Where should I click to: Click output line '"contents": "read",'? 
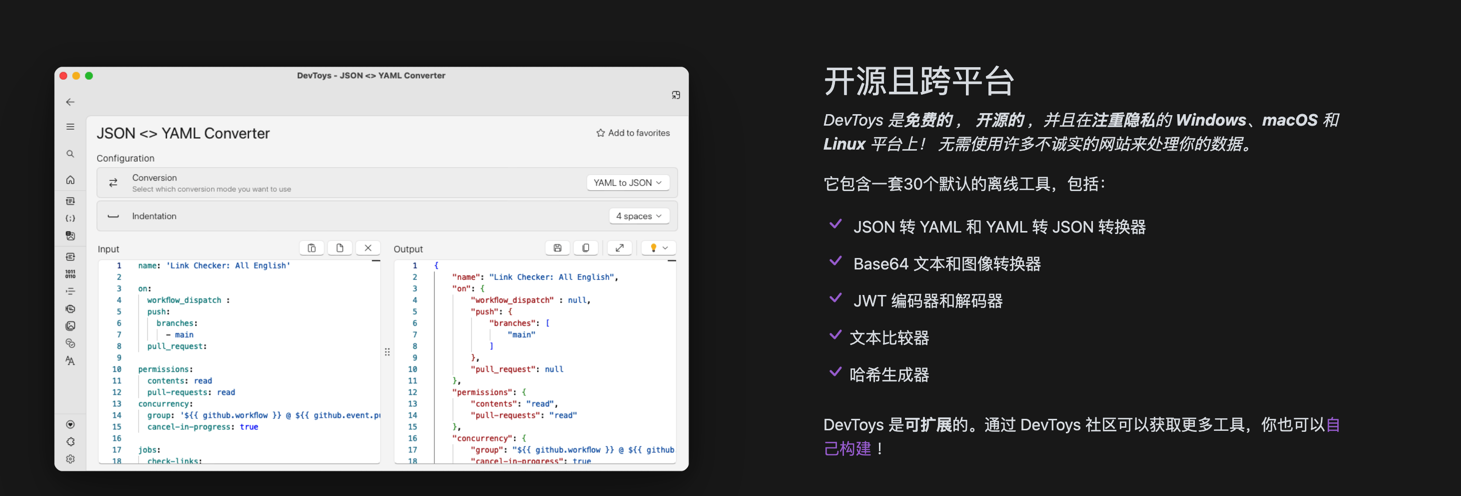click(514, 404)
